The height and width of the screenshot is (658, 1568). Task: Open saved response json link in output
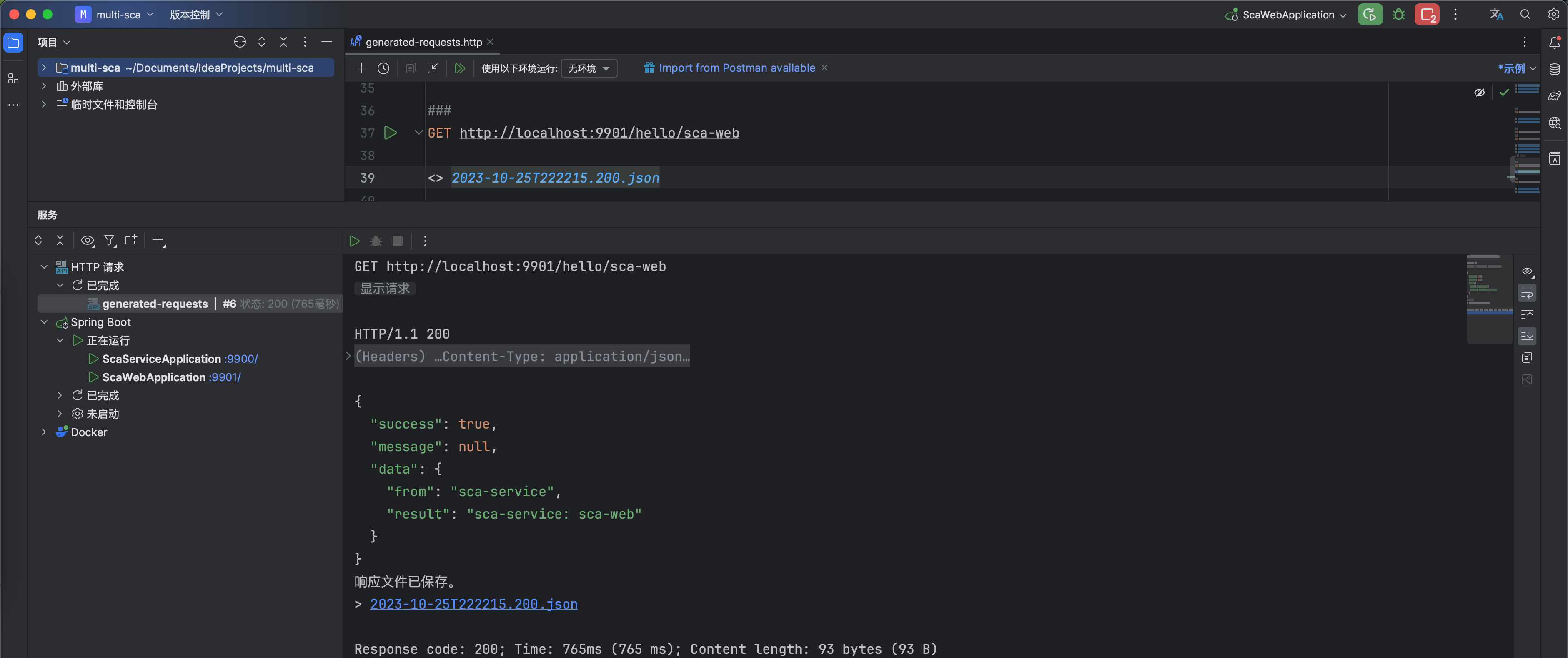click(x=473, y=604)
